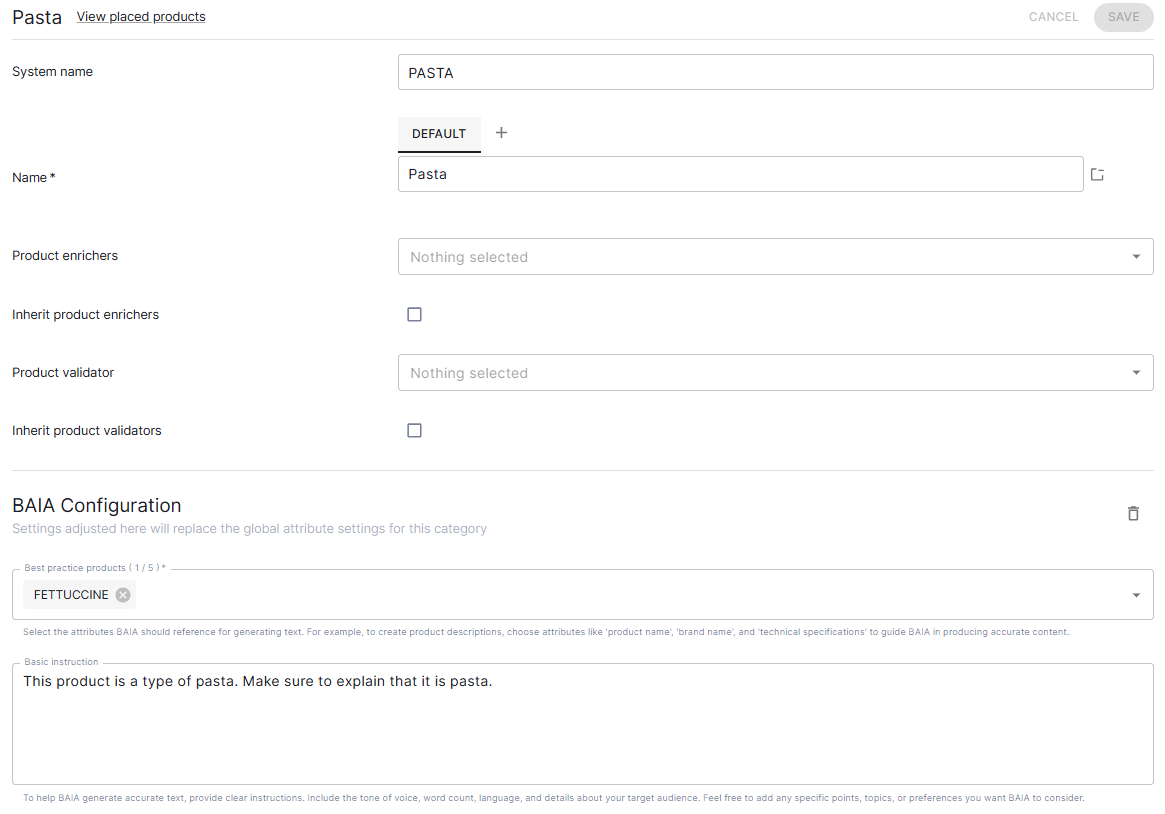Click into the System name field
This screenshot has width=1165, height=814.
point(775,73)
